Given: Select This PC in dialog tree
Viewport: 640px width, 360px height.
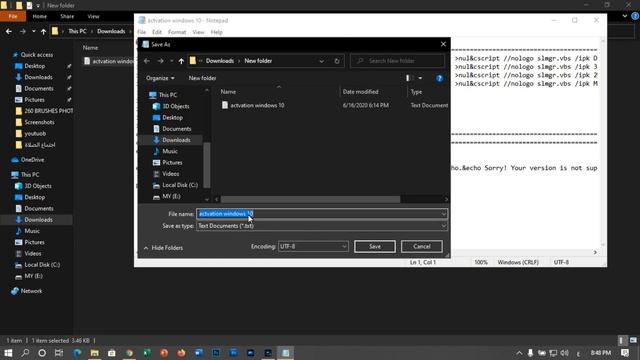Looking at the screenshot, I should 168,95.
